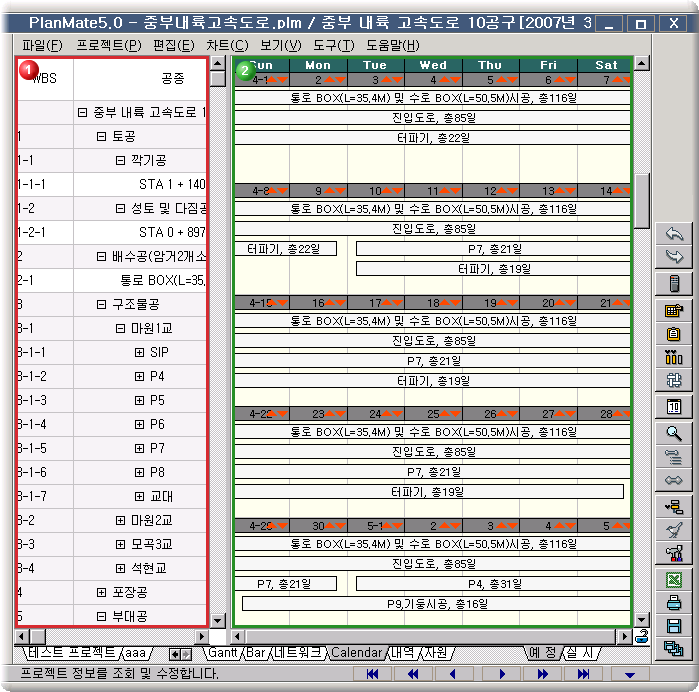Switch to the Gantt tab

(222, 653)
